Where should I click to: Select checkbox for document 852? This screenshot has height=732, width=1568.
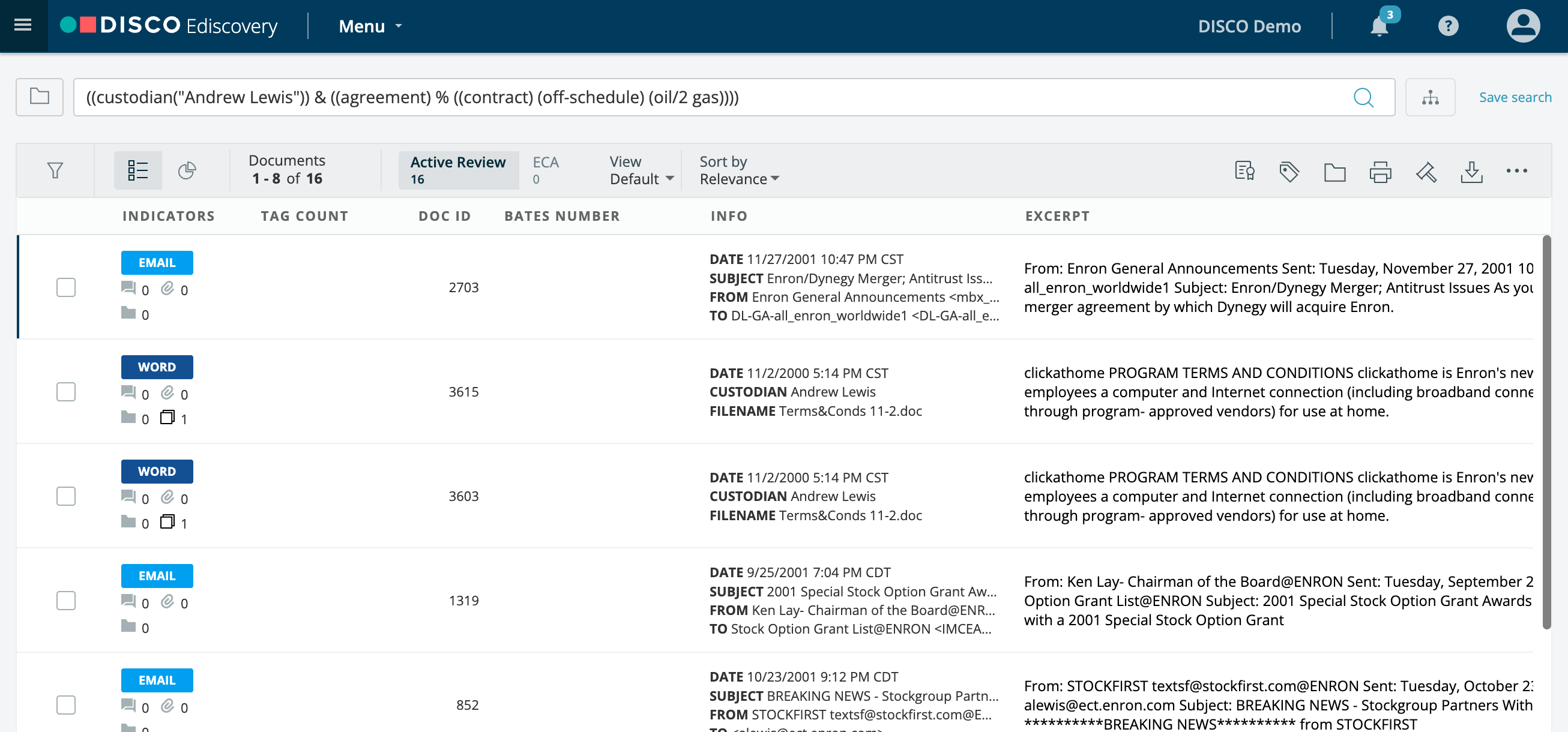[x=66, y=705]
